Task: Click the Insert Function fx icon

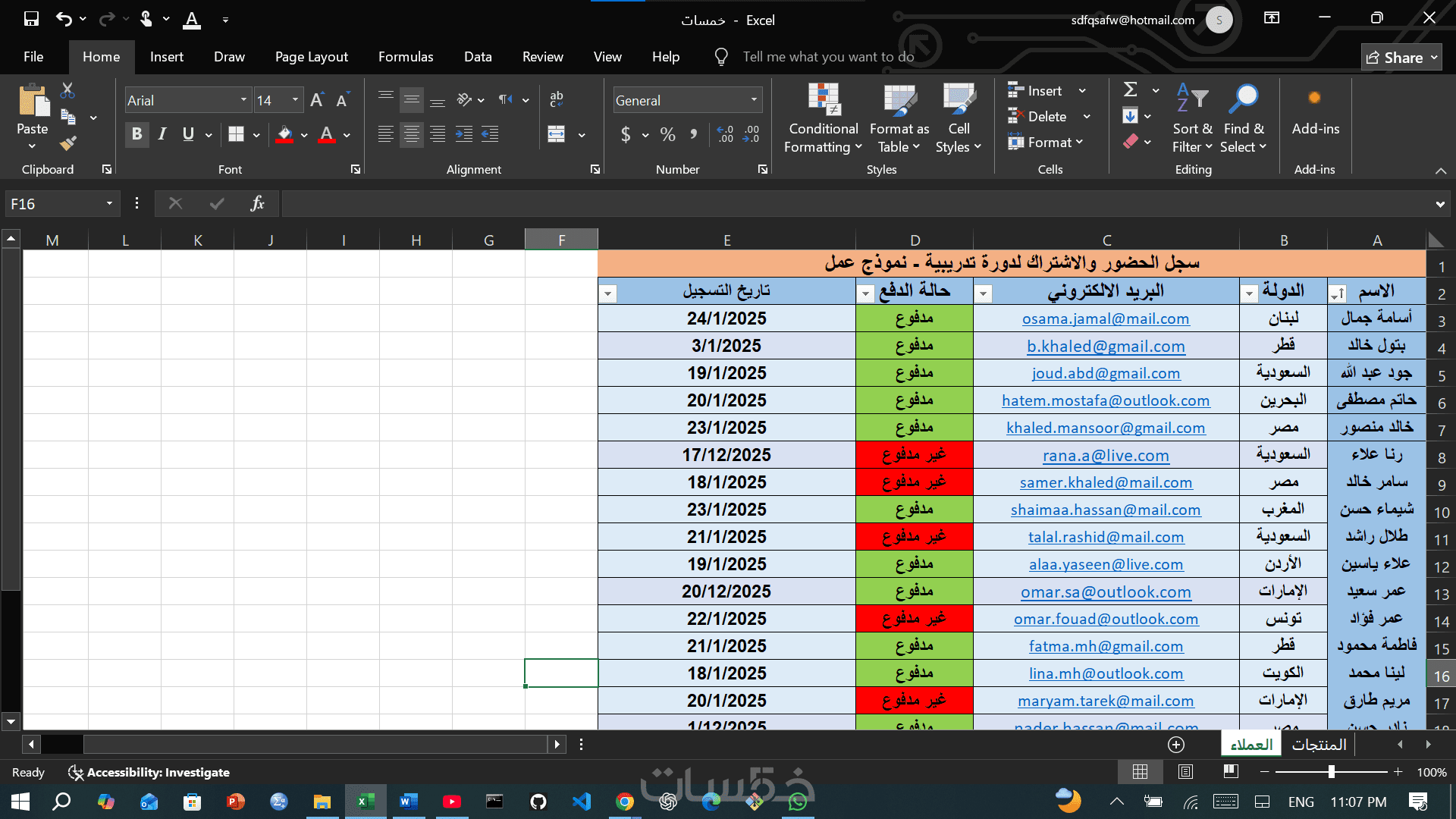Action: pos(257,203)
